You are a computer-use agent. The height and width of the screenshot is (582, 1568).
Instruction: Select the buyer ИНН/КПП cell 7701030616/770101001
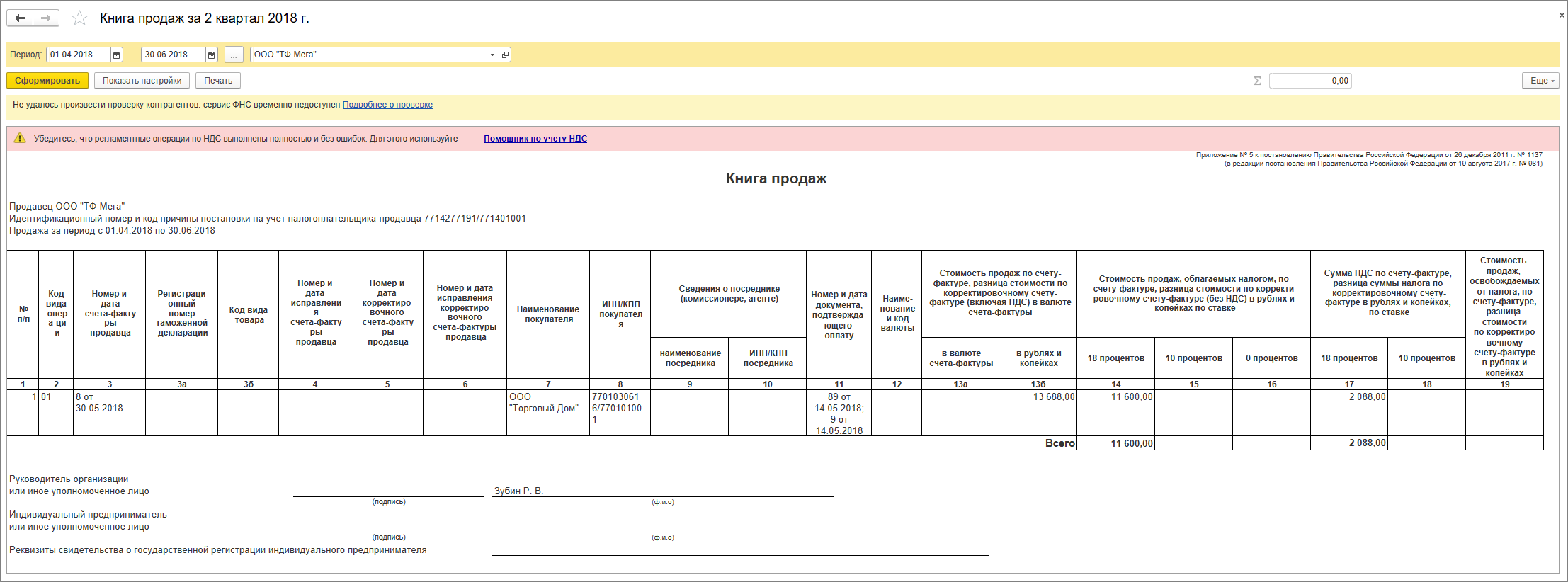620,413
